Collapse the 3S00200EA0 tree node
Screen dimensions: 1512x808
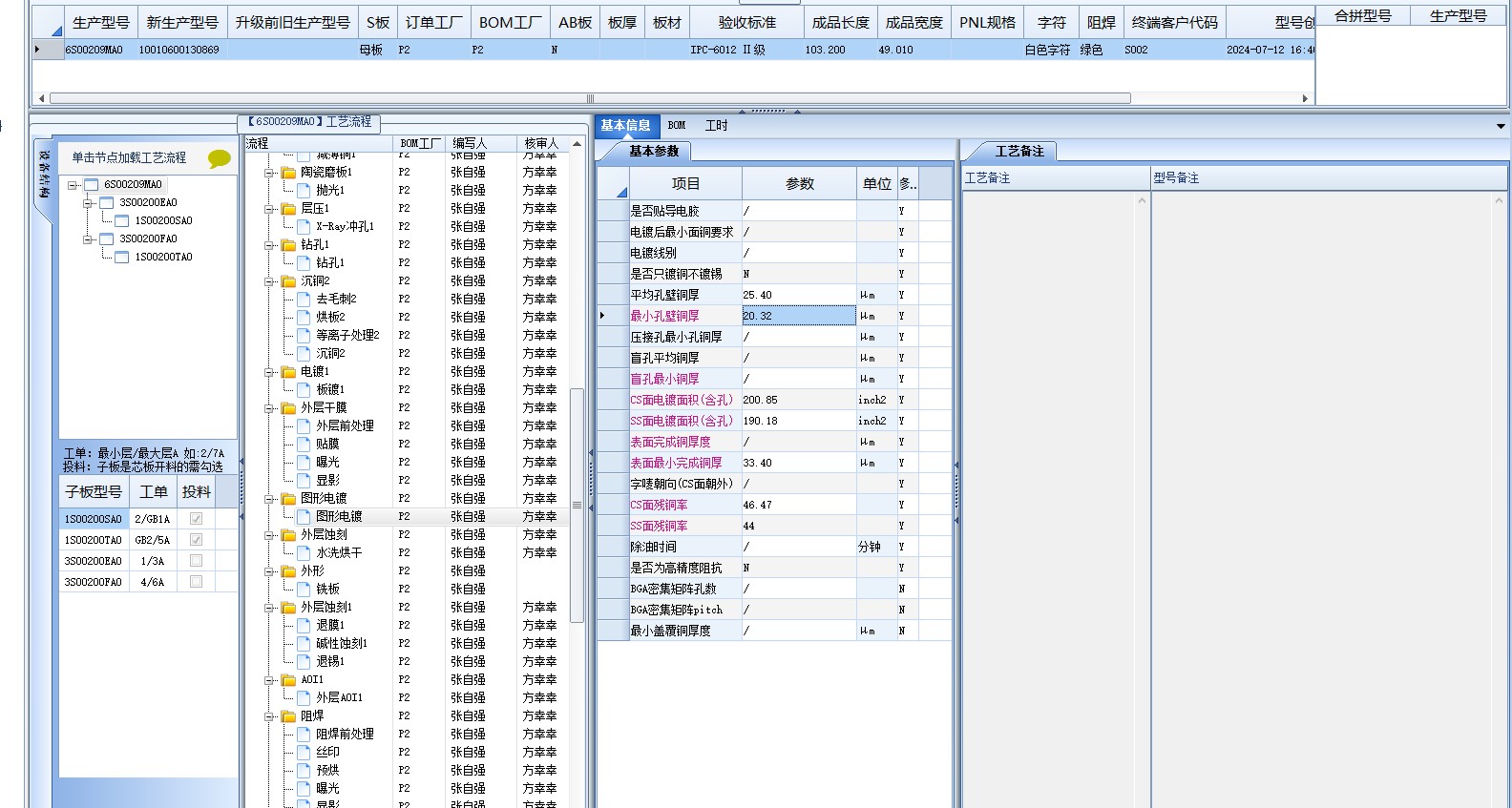tap(88, 203)
